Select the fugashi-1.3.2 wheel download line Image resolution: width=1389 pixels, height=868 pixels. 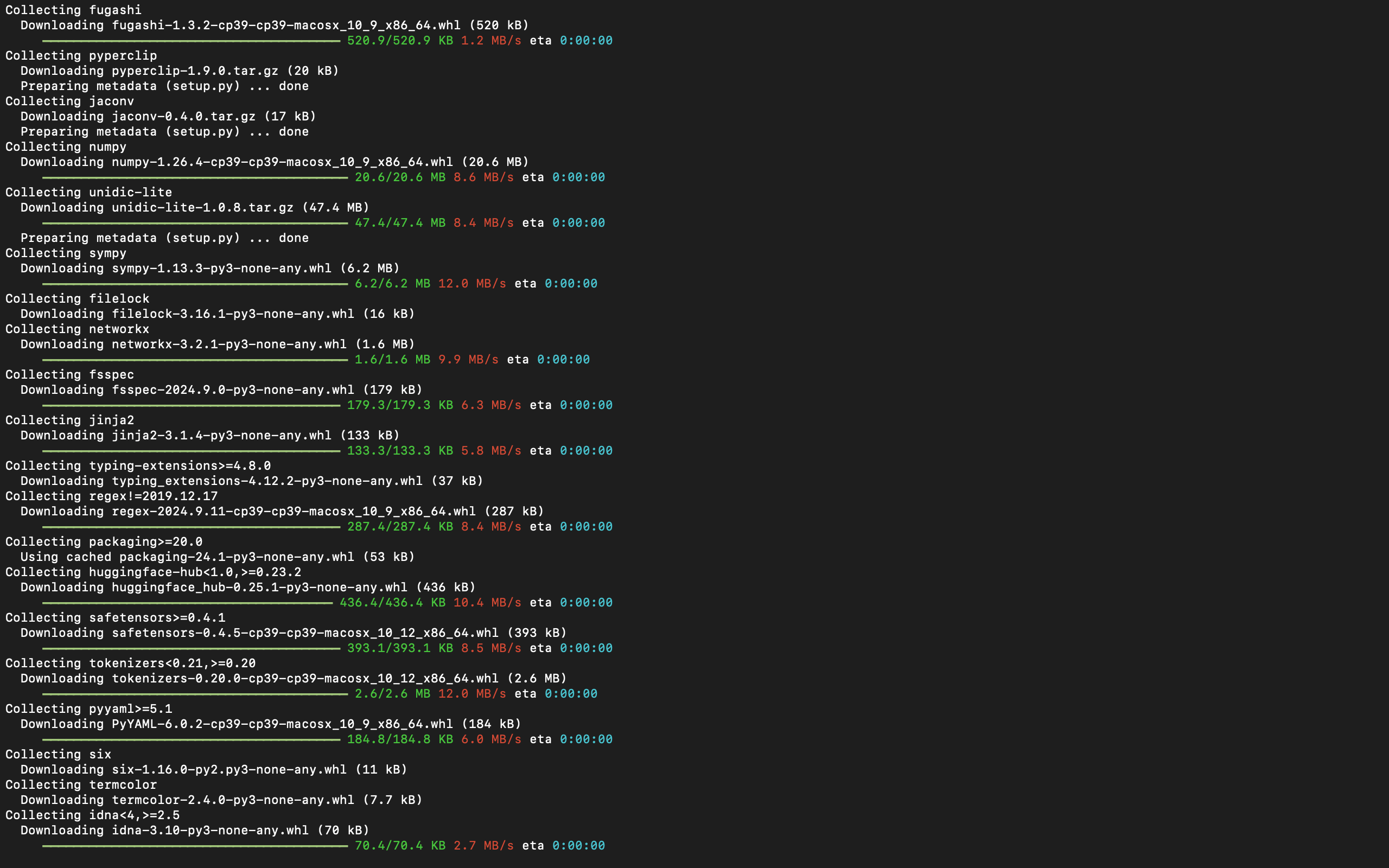click(x=275, y=25)
